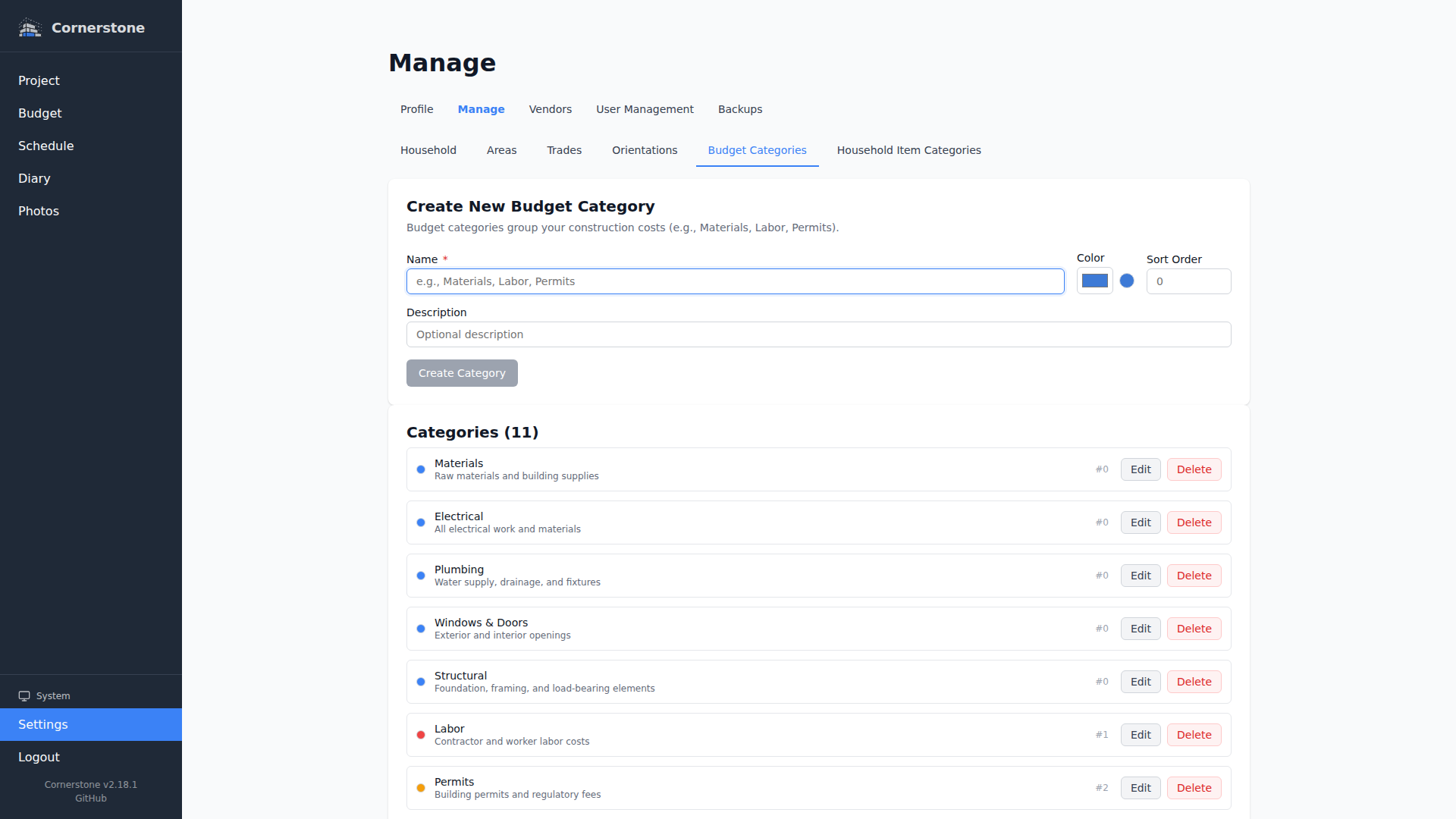Switch to the Orientations sub-tab

(x=645, y=150)
